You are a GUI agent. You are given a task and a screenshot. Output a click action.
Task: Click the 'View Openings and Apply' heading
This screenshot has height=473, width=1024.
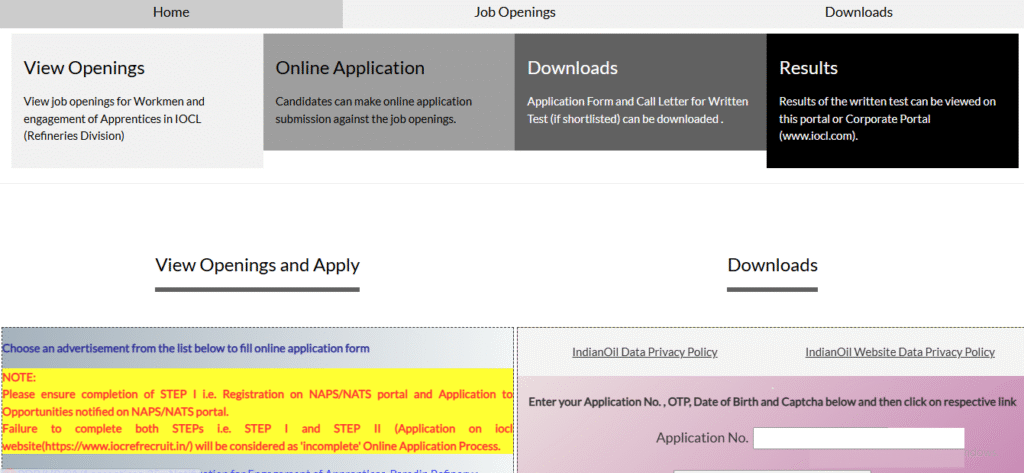257,265
